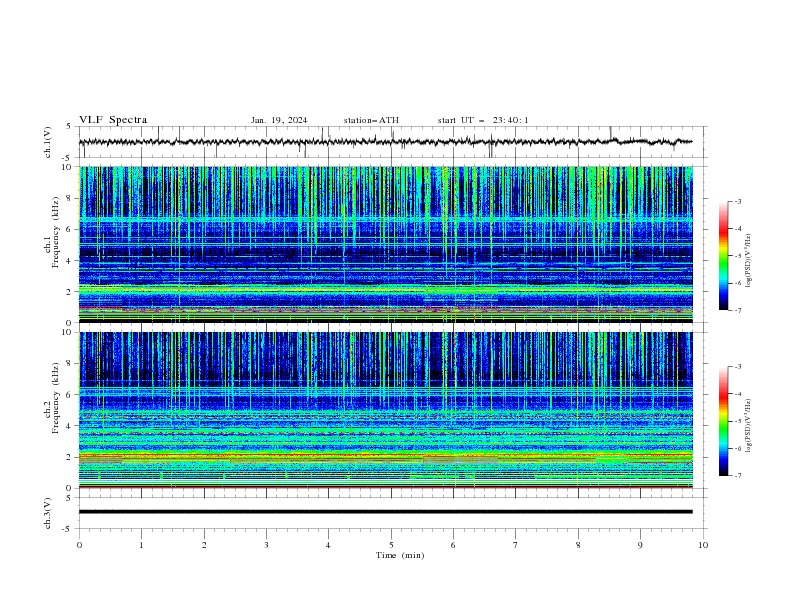The width and height of the screenshot is (792, 612).
Task: Click the 'ch.3(V)' axis label
Action: pos(48,513)
